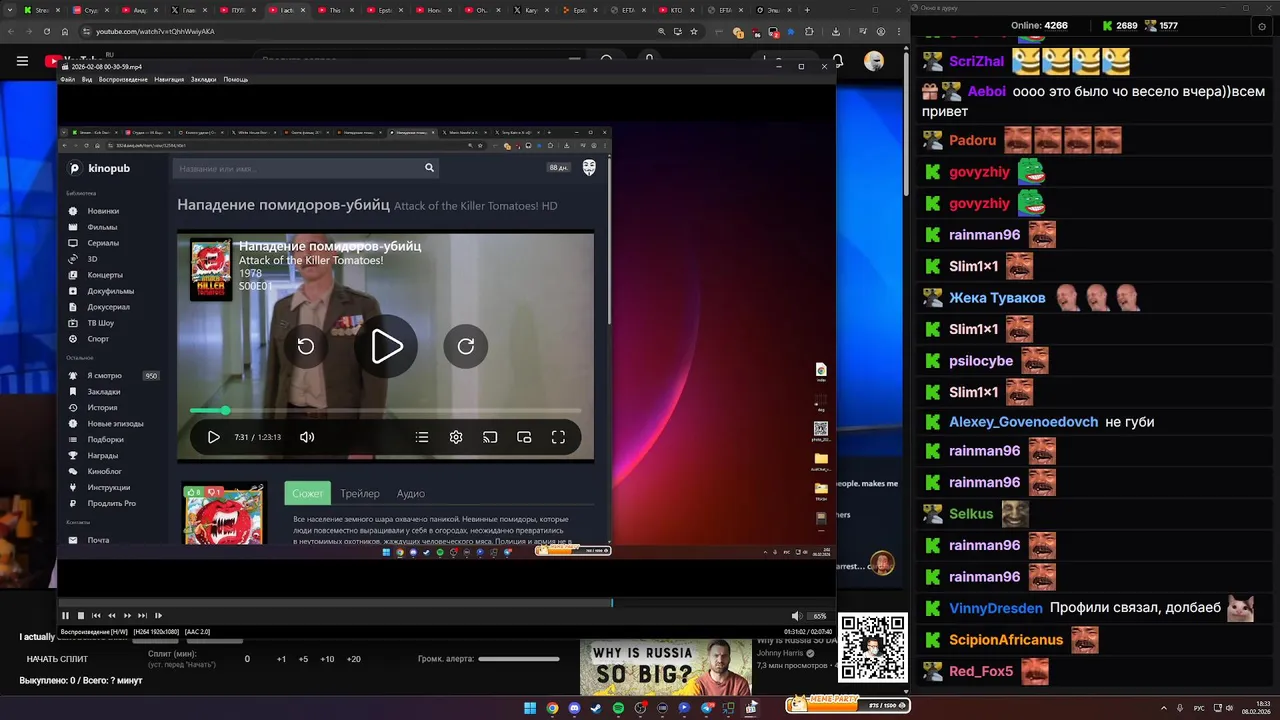This screenshot has width=1280, height=720.
Task: Open Spotify from the taskbar
Action: (x=618, y=708)
